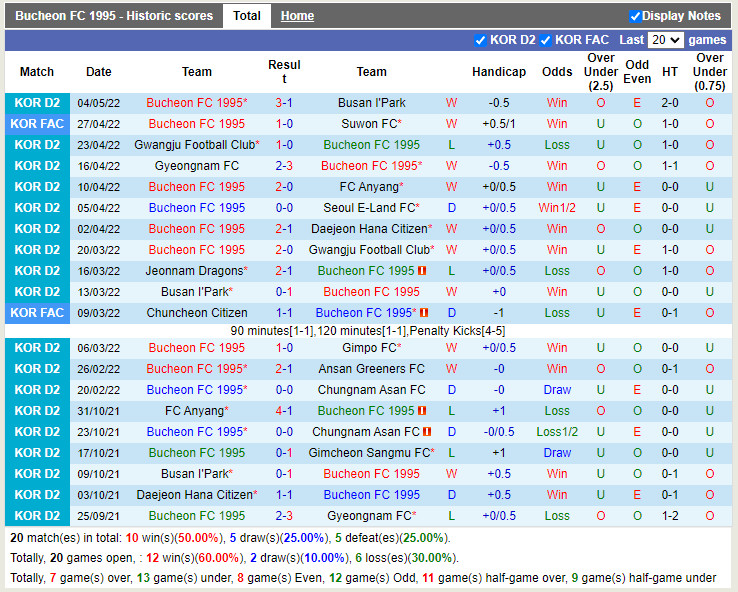Click the +0.5/1 handicap value
The height and width of the screenshot is (592, 738).
coord(499,124)
